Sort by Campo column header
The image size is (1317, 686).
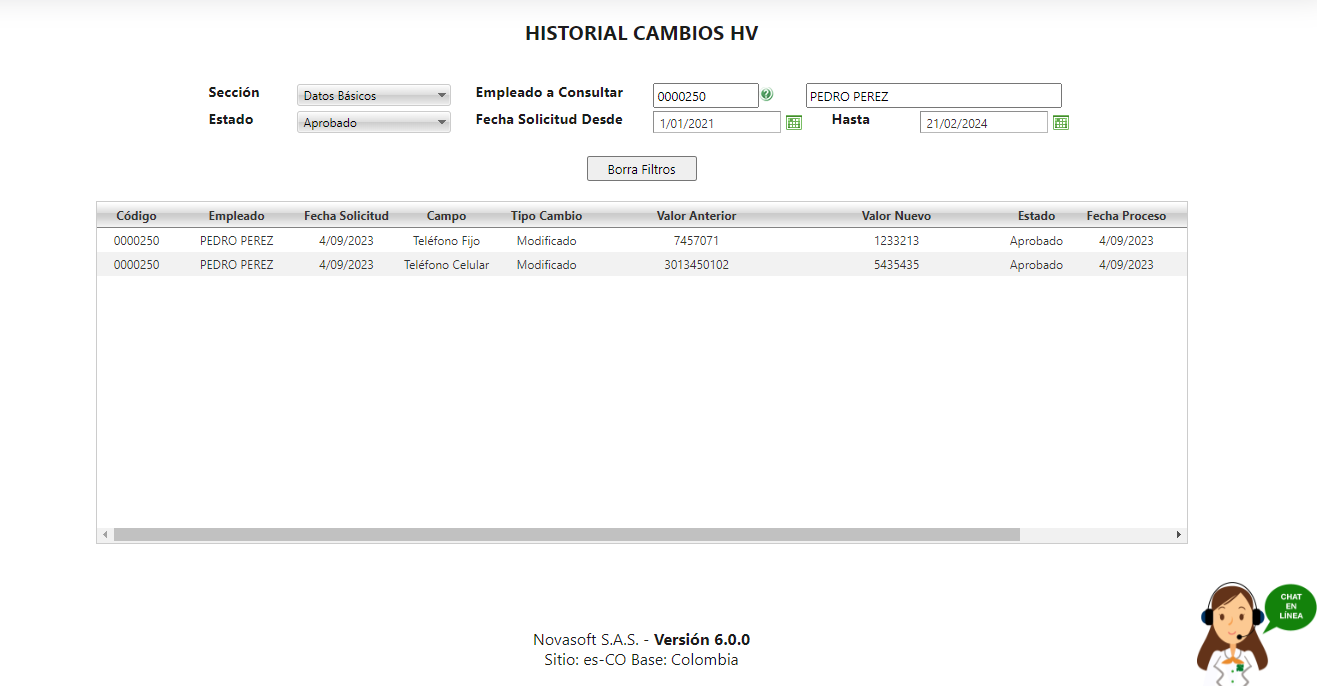point(446,216)
